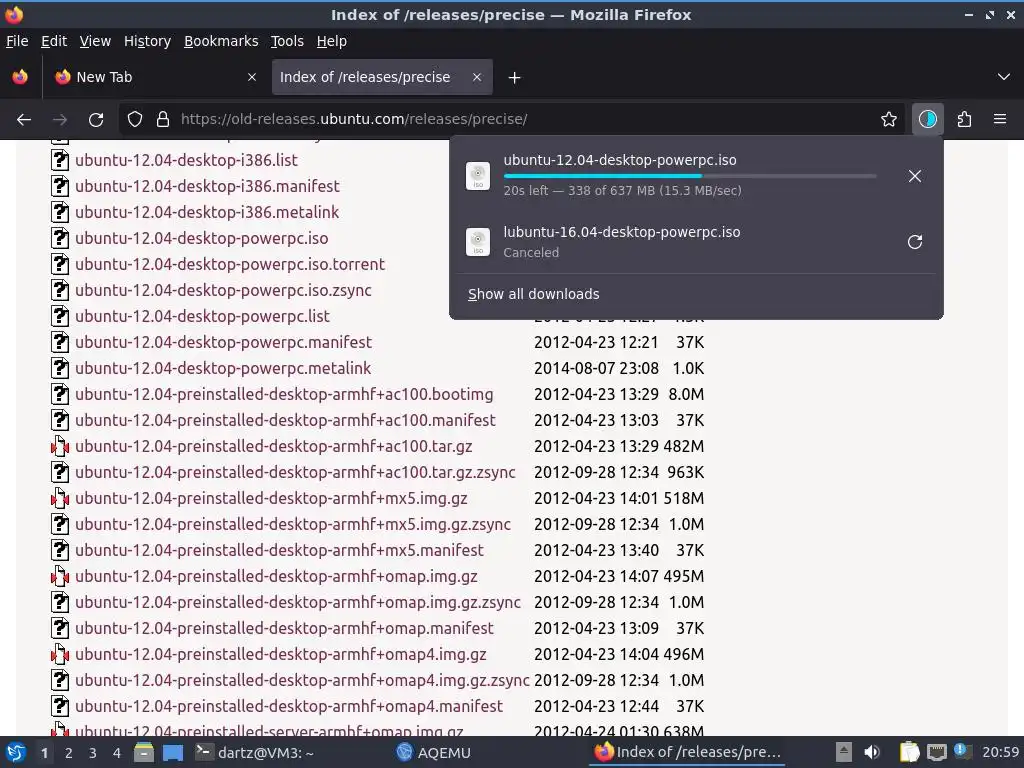Click the archive icon beside ac100.tar.gz
This screenshot has width=1024, height=768.
coord(60,446)
